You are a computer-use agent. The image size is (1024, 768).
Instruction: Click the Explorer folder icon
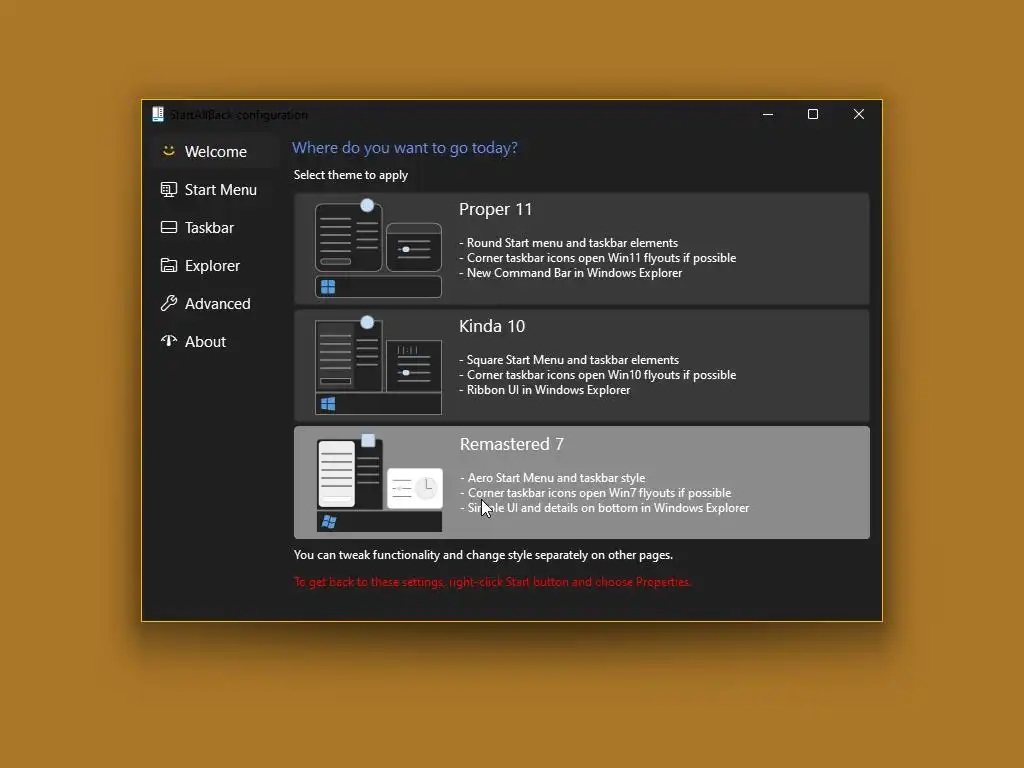[168, 265]
